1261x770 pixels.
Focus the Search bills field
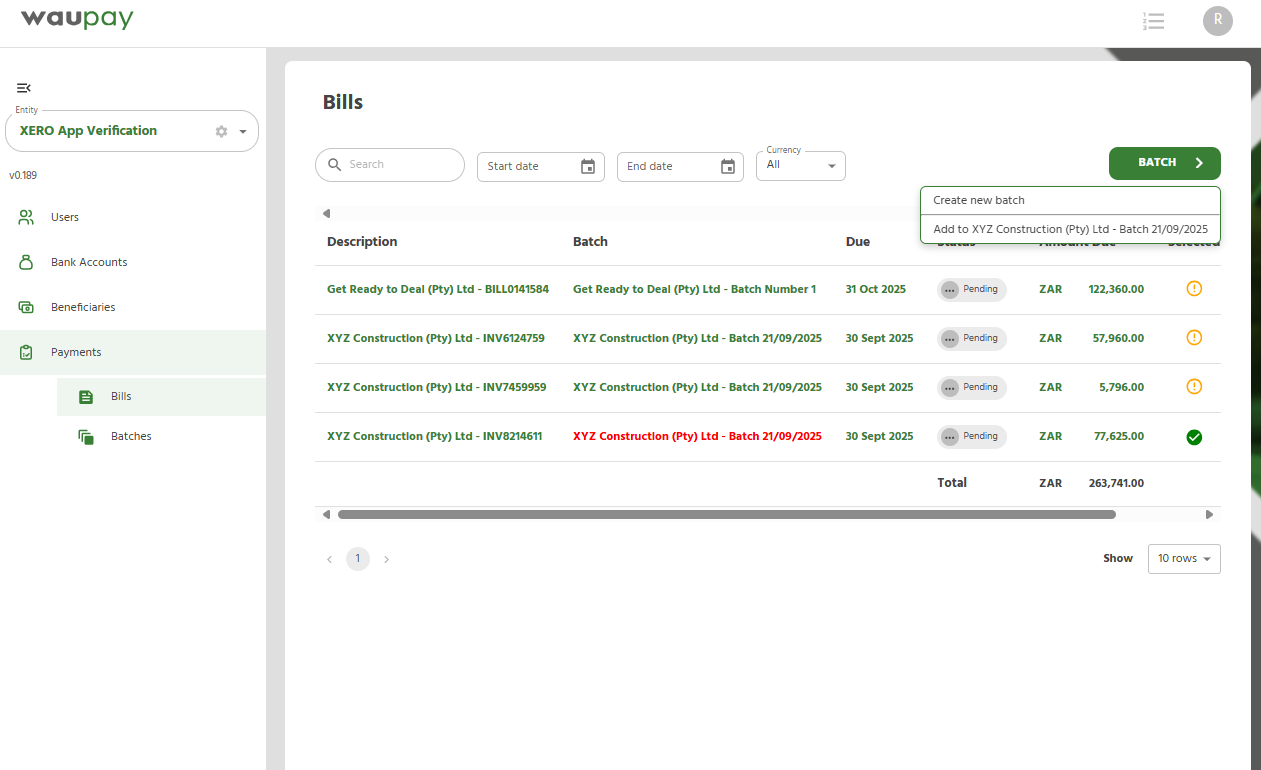coord(390,165)
